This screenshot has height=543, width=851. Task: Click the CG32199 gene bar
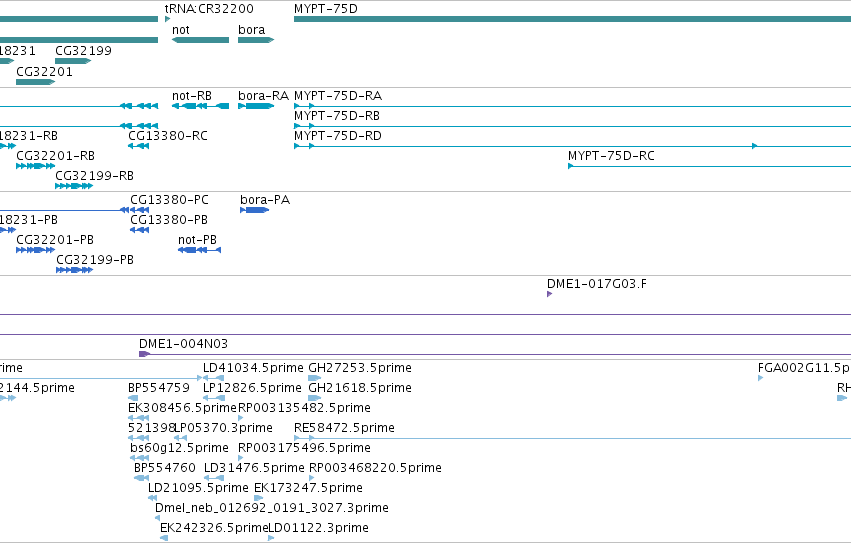click(x=73, y=61)
